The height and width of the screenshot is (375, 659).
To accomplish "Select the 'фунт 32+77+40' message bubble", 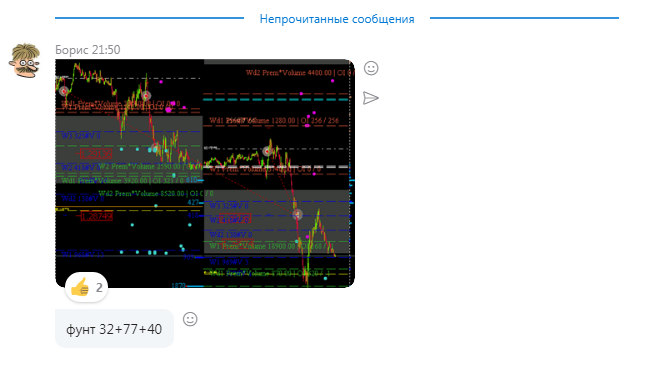I will coord(114,329).
